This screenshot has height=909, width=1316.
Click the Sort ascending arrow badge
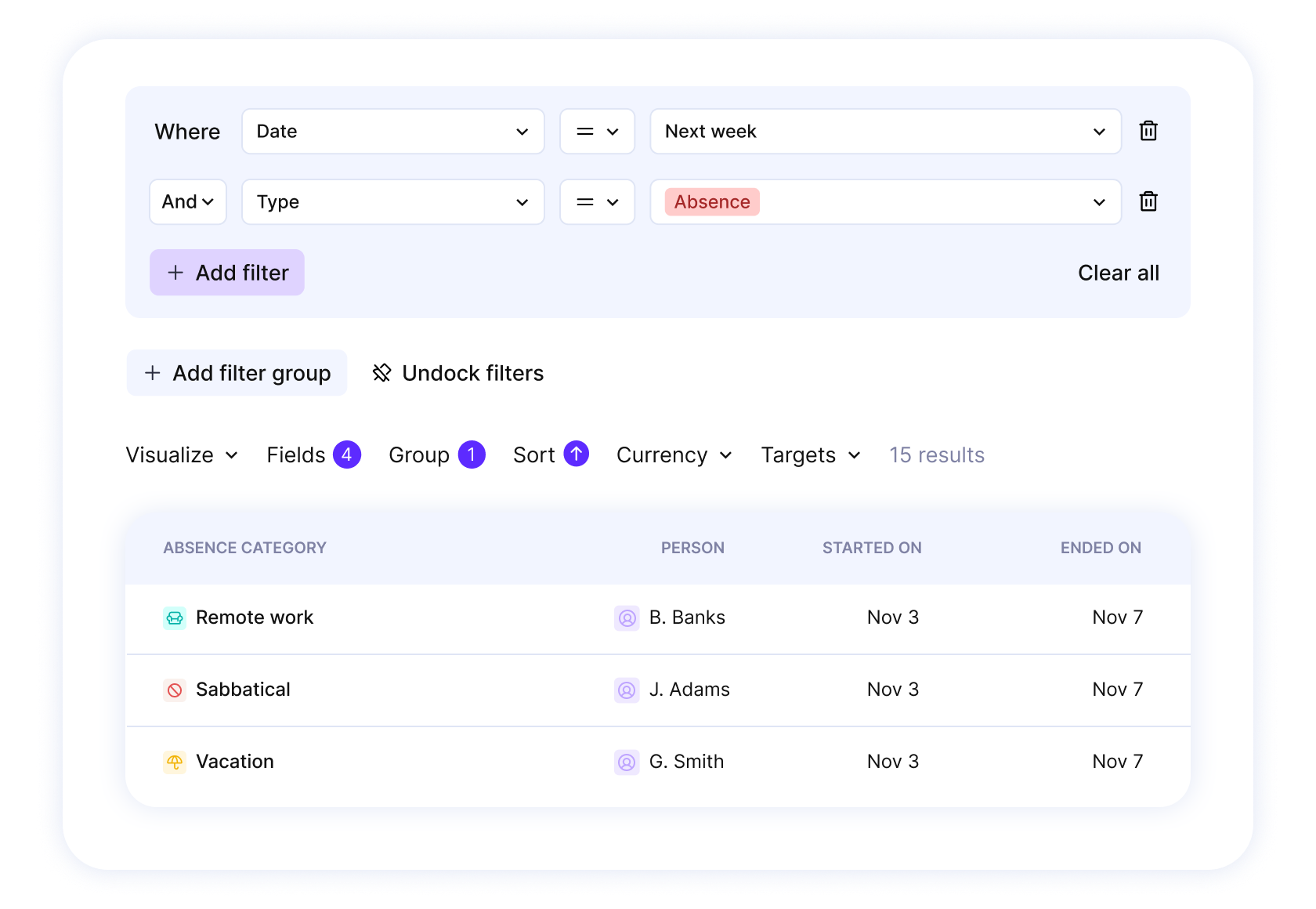(x=576, y=454)
